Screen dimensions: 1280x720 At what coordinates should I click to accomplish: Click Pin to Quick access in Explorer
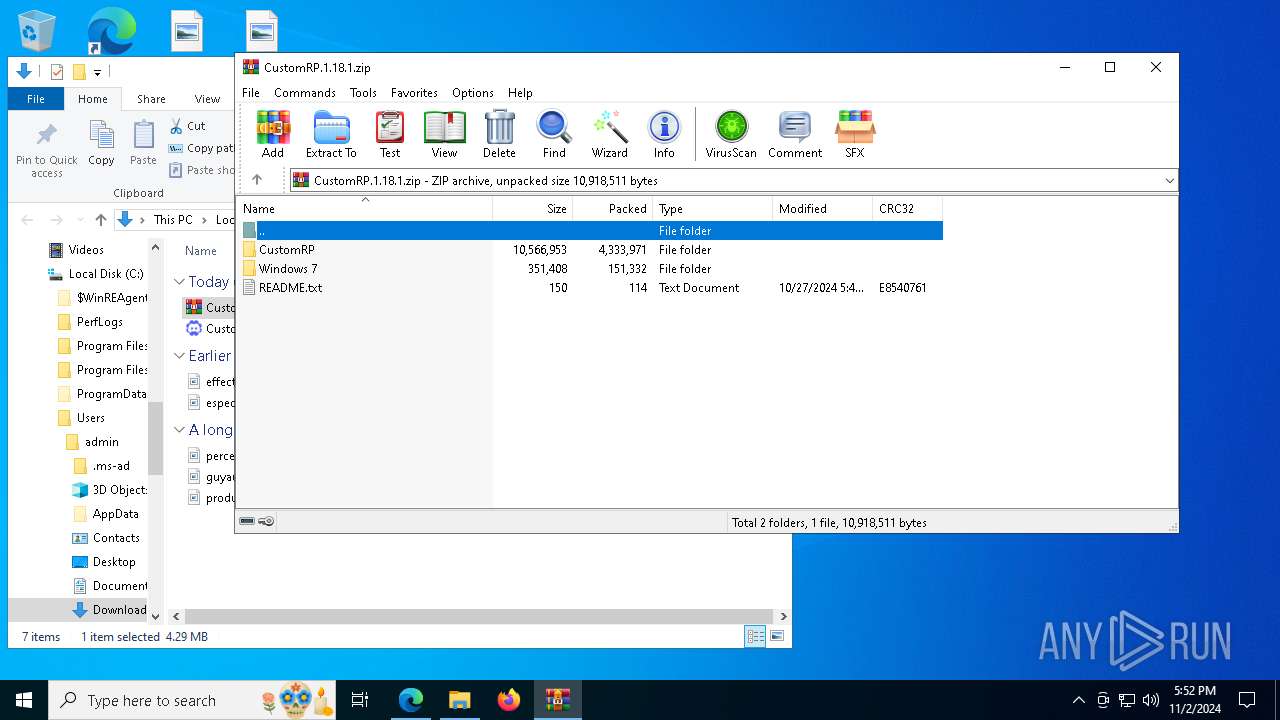[46, 150]
